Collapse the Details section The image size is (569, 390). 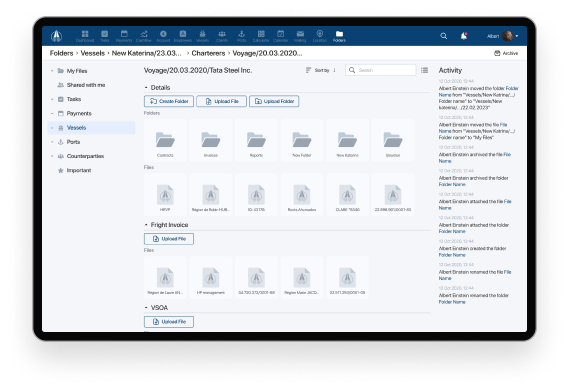tap(146, 87)
